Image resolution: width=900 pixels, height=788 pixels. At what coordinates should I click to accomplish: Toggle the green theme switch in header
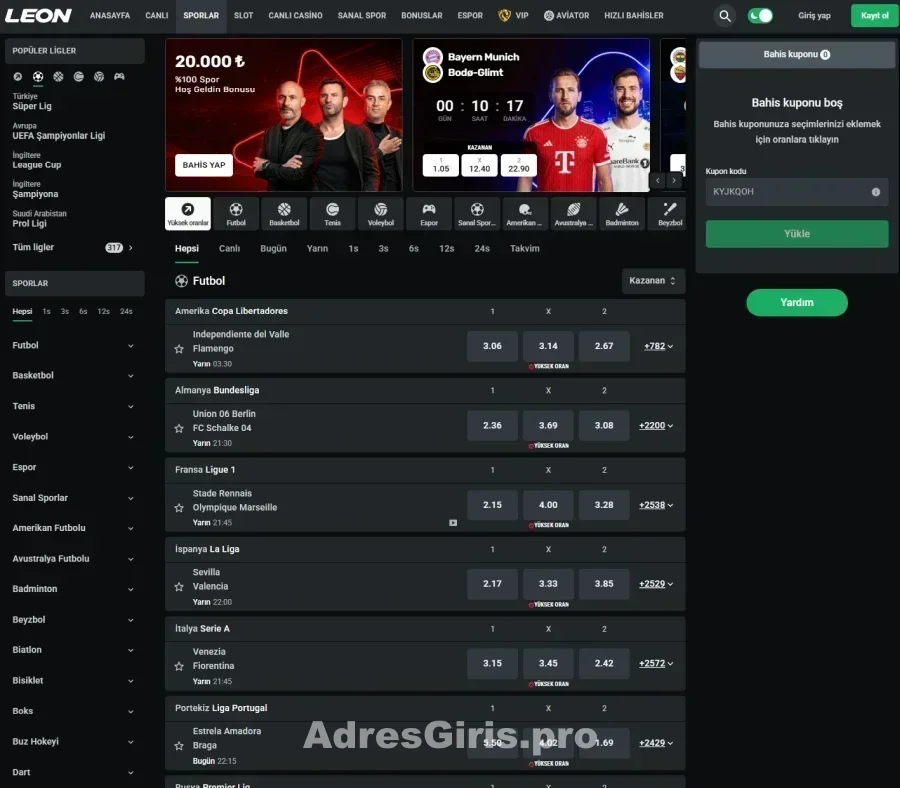(x=760, y=16)
